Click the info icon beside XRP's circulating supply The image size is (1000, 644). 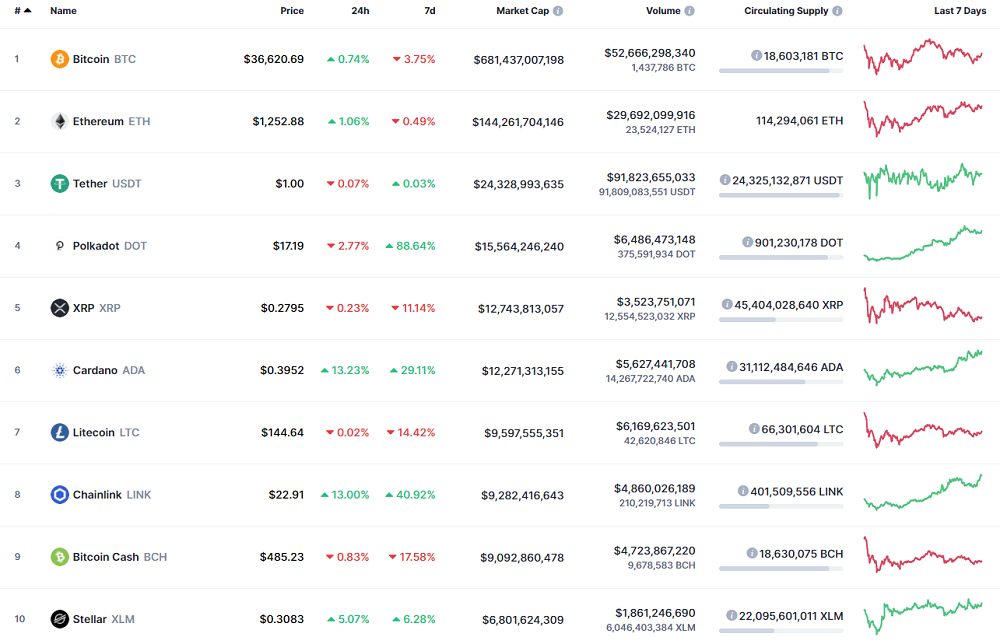727,304
